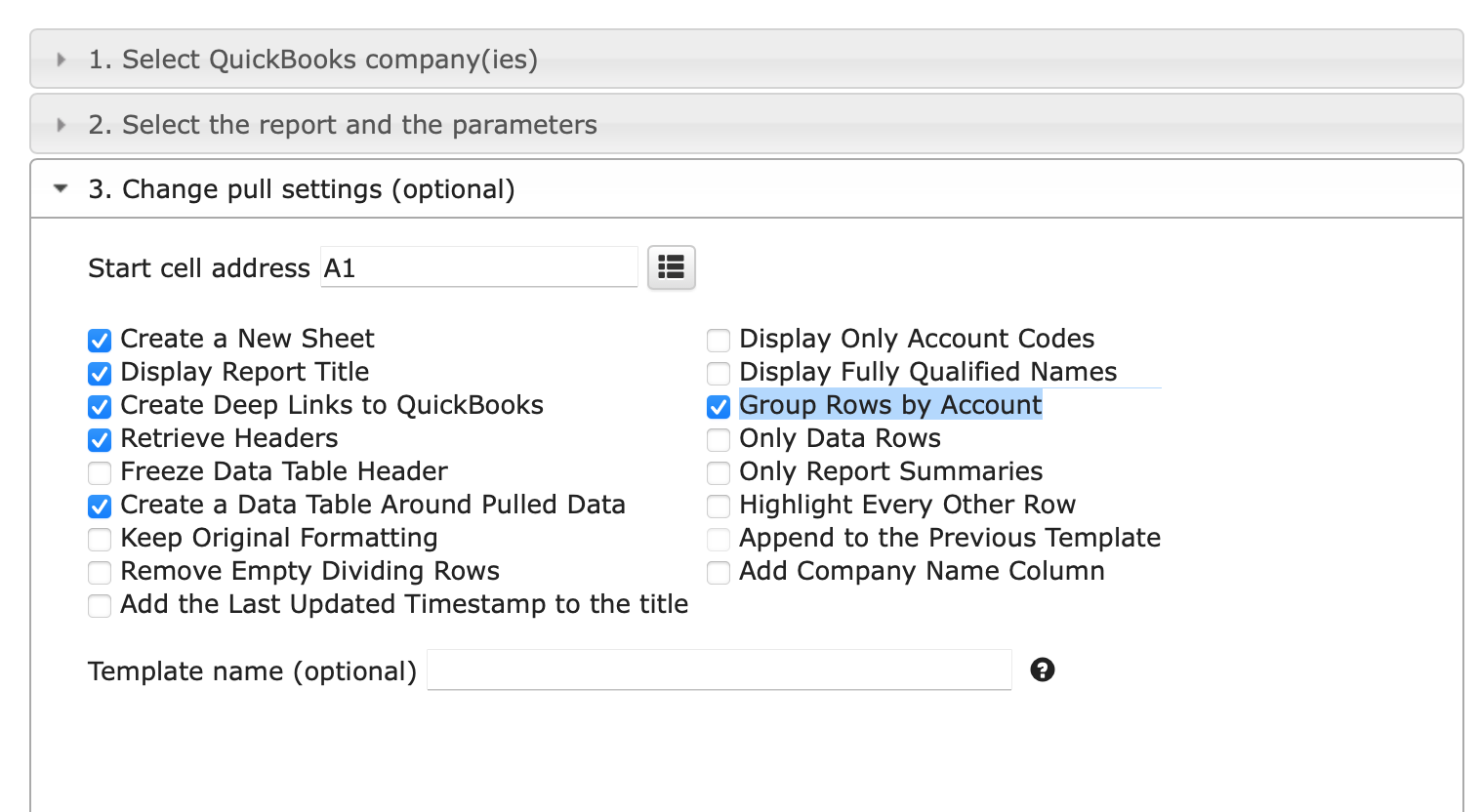This screenshot has width=1480, height=812.
Task: Uncheck Retrieve Headers
Action: pyautogui.click(x=100, y=439)
